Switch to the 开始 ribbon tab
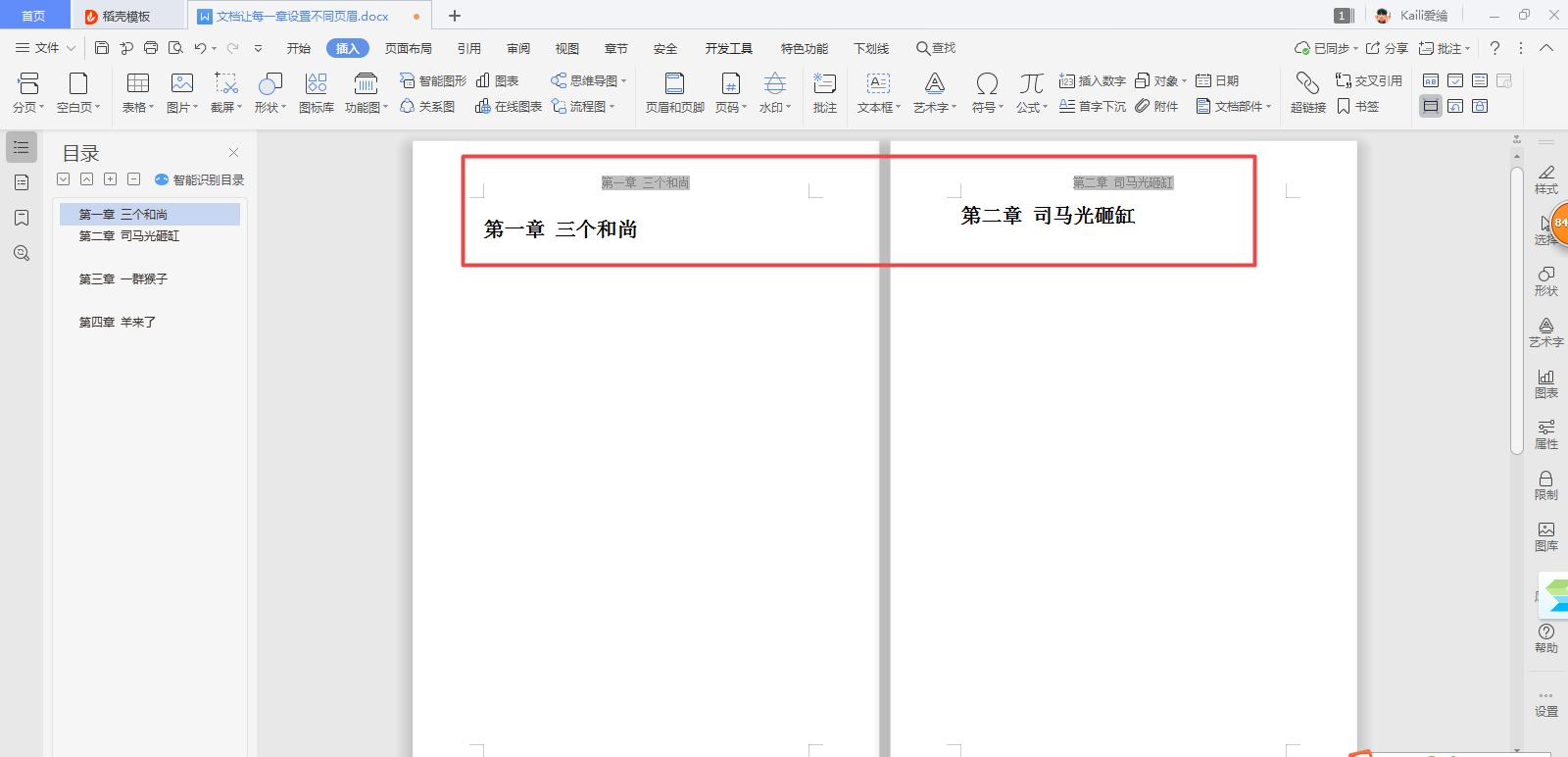 pyautogui.click(x=299, y=48)
